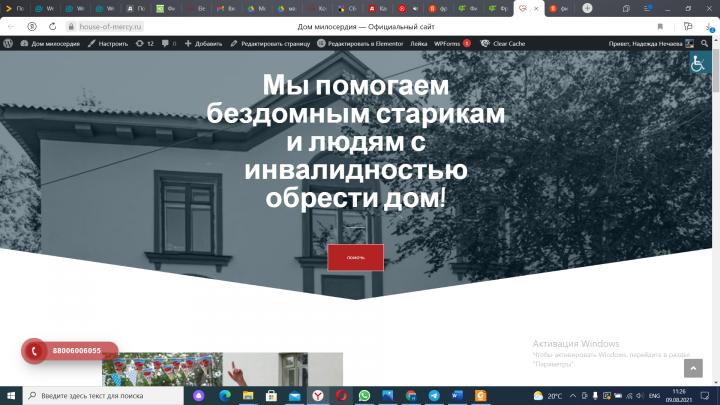720x405 pixels.
Task: Open the weather 20°C widget
Action: [548, 396]
